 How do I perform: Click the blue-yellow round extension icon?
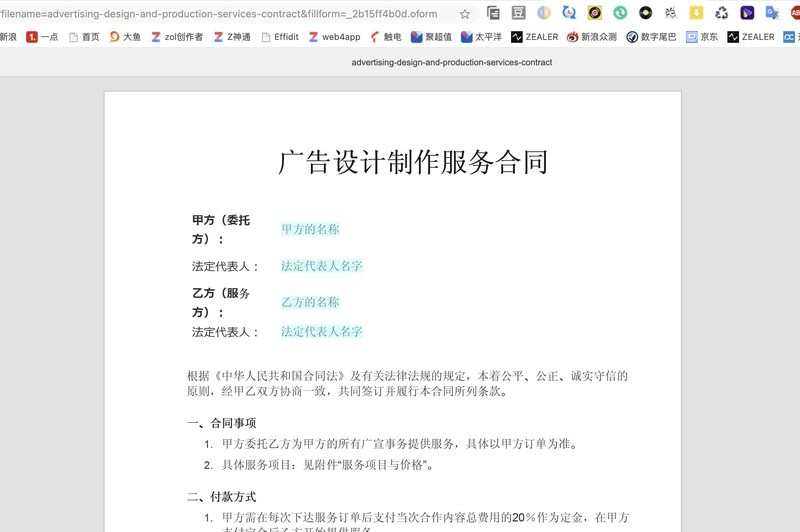(544, 13)
